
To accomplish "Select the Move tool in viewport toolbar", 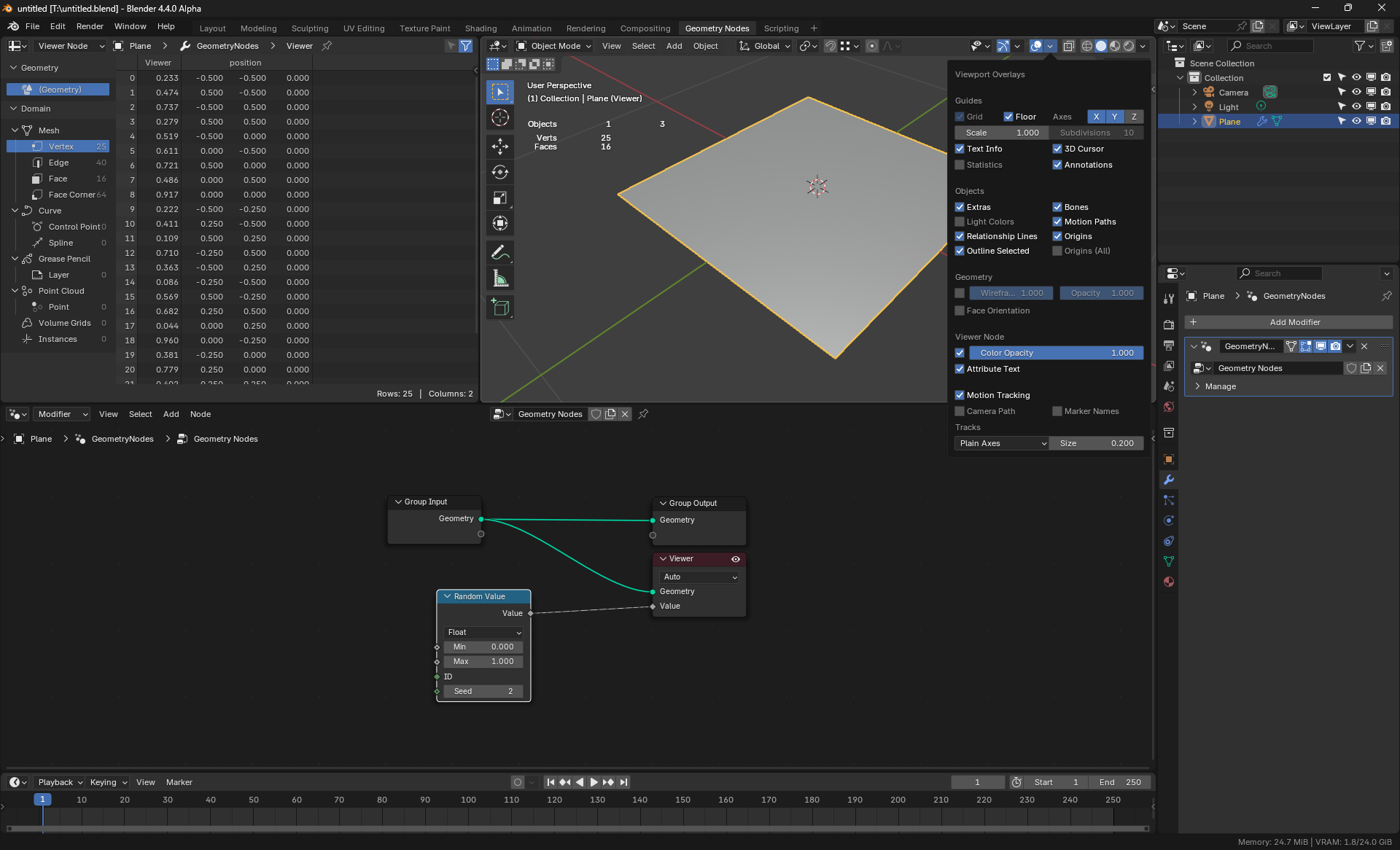I will coord(500,147).
